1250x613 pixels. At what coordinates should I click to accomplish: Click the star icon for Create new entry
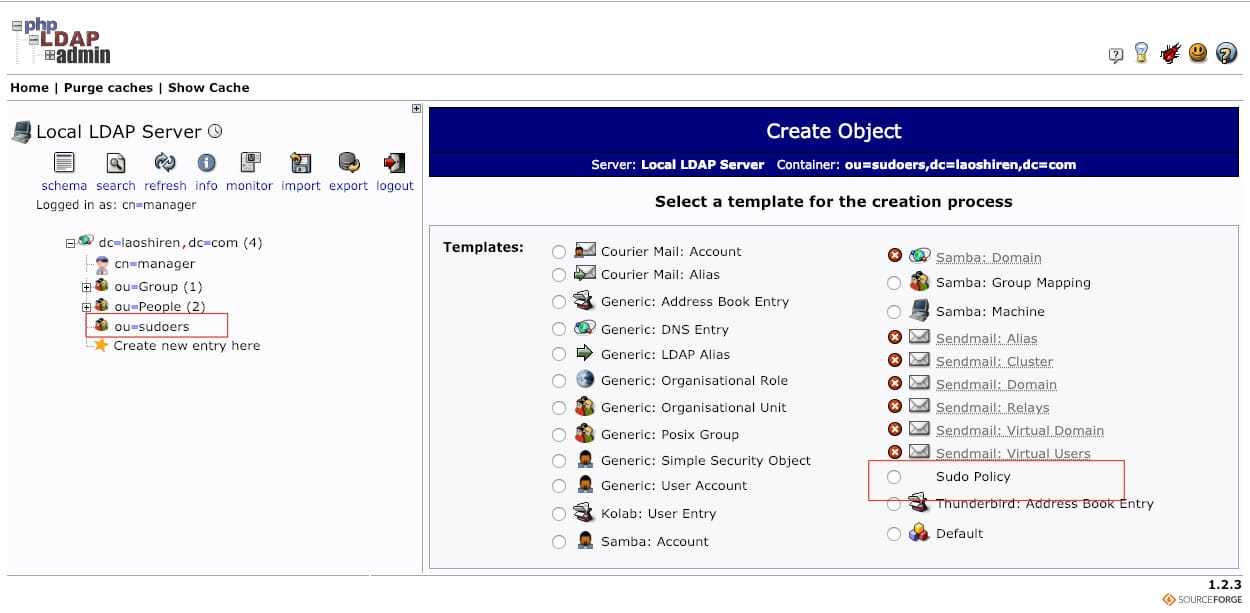pyautogui.click(x=101, y=345)
